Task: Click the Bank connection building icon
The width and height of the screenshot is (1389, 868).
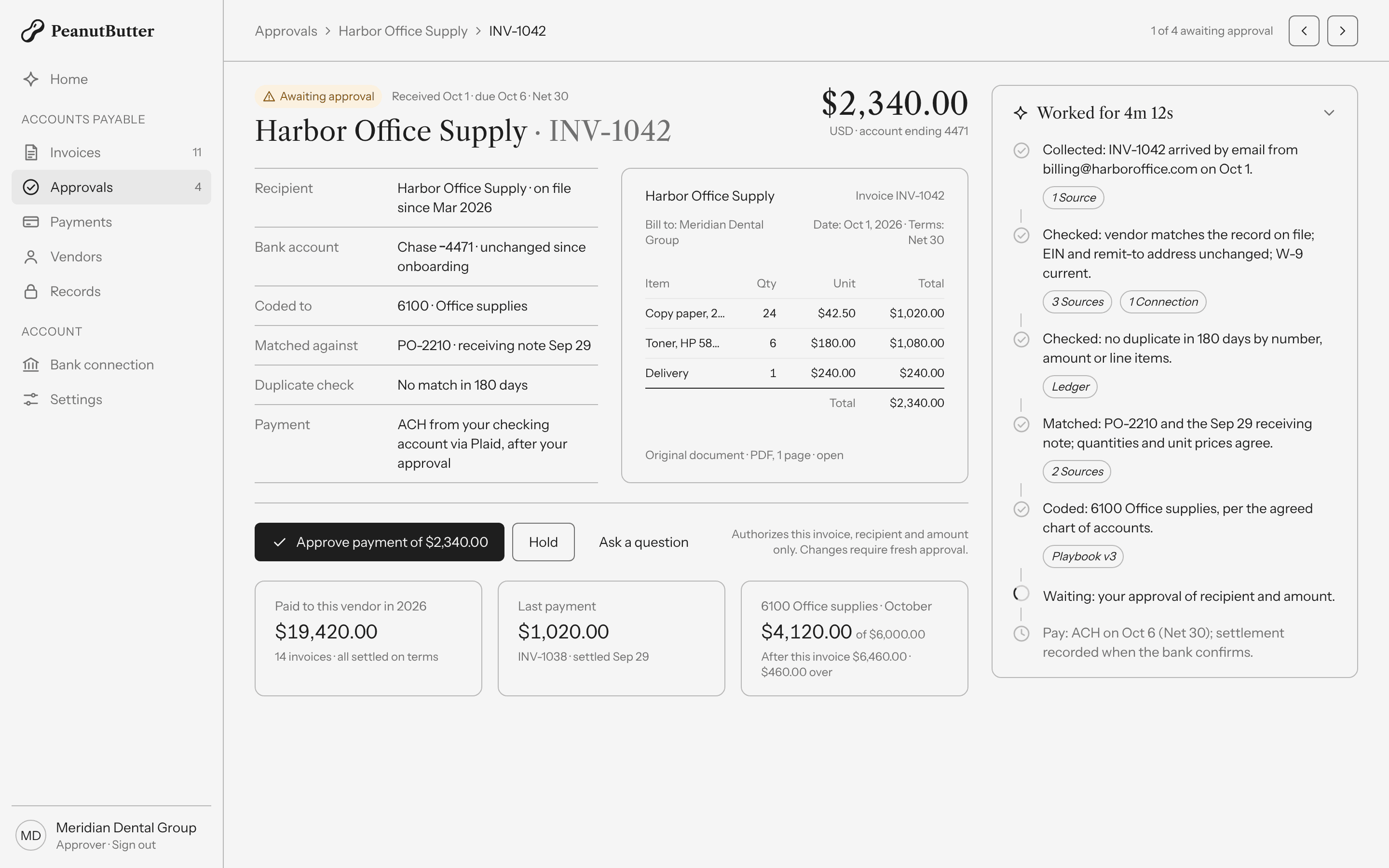Action: pyautogui.click(x=31, y=365)
